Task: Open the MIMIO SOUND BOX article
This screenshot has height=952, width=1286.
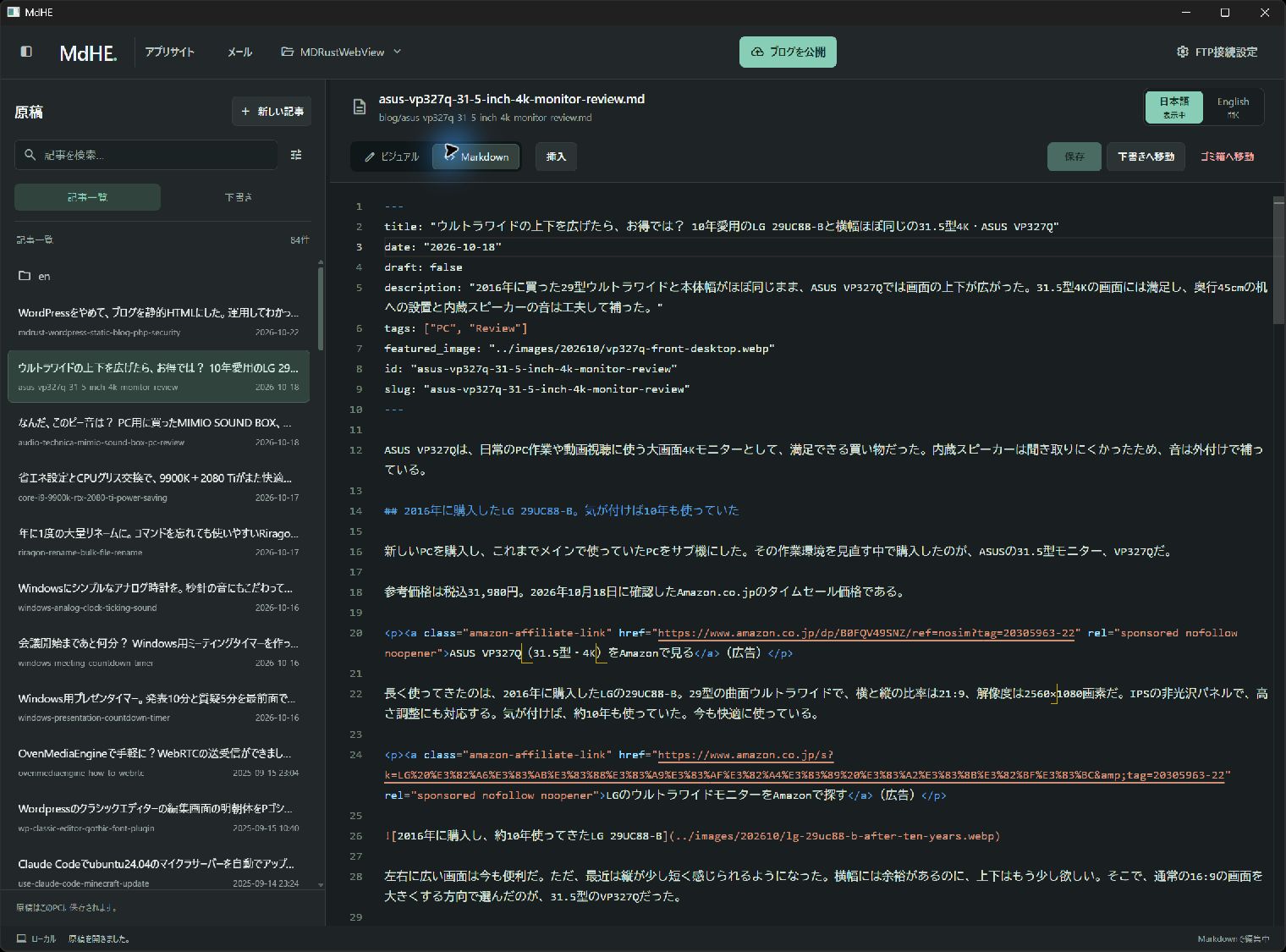Action: (158, 431)
